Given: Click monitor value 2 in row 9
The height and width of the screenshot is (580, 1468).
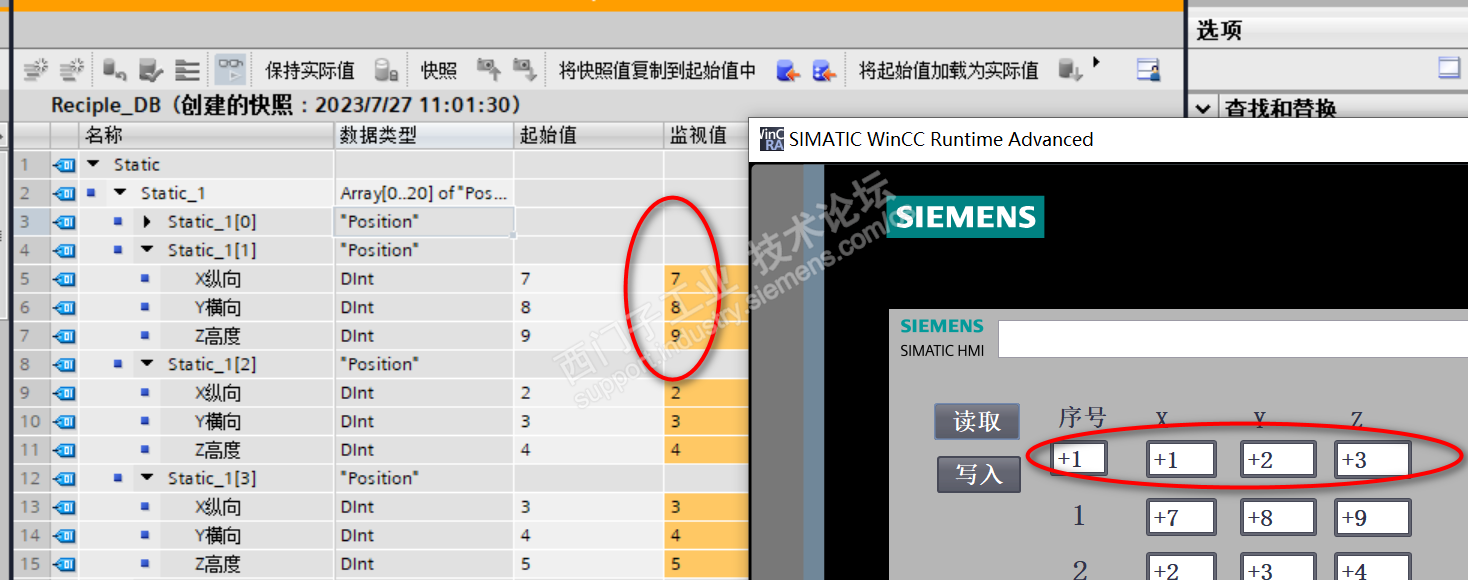Looking at the screenshot, I should (706, 393).
